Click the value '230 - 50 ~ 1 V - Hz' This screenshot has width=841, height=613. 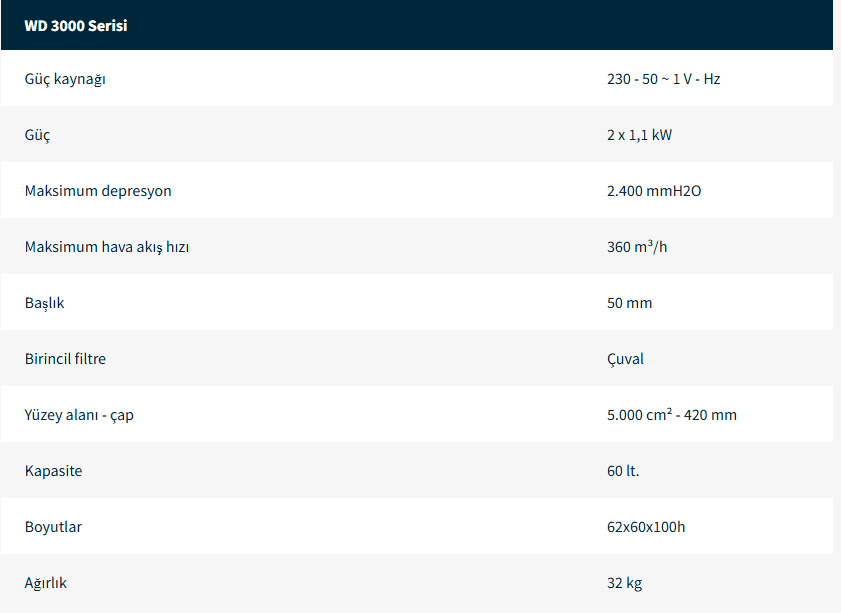point(663,79)
